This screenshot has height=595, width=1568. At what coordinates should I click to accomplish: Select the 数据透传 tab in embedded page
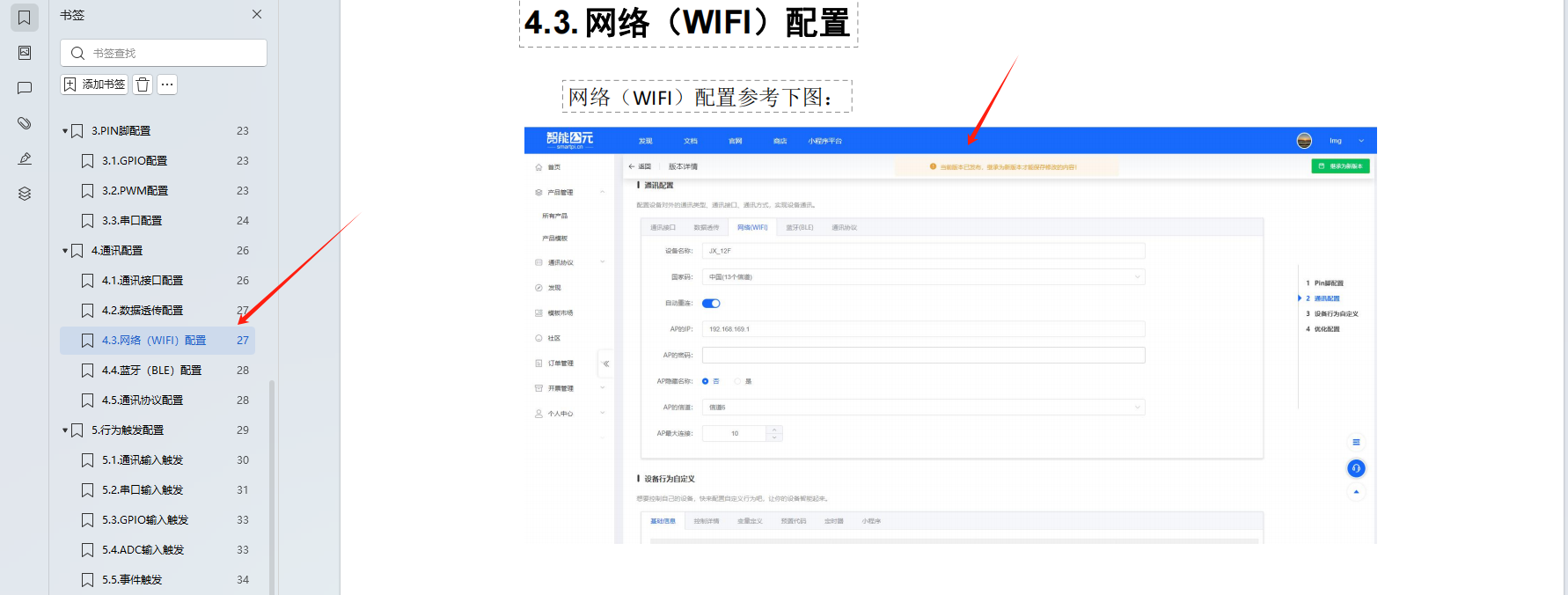coord(707,227)
